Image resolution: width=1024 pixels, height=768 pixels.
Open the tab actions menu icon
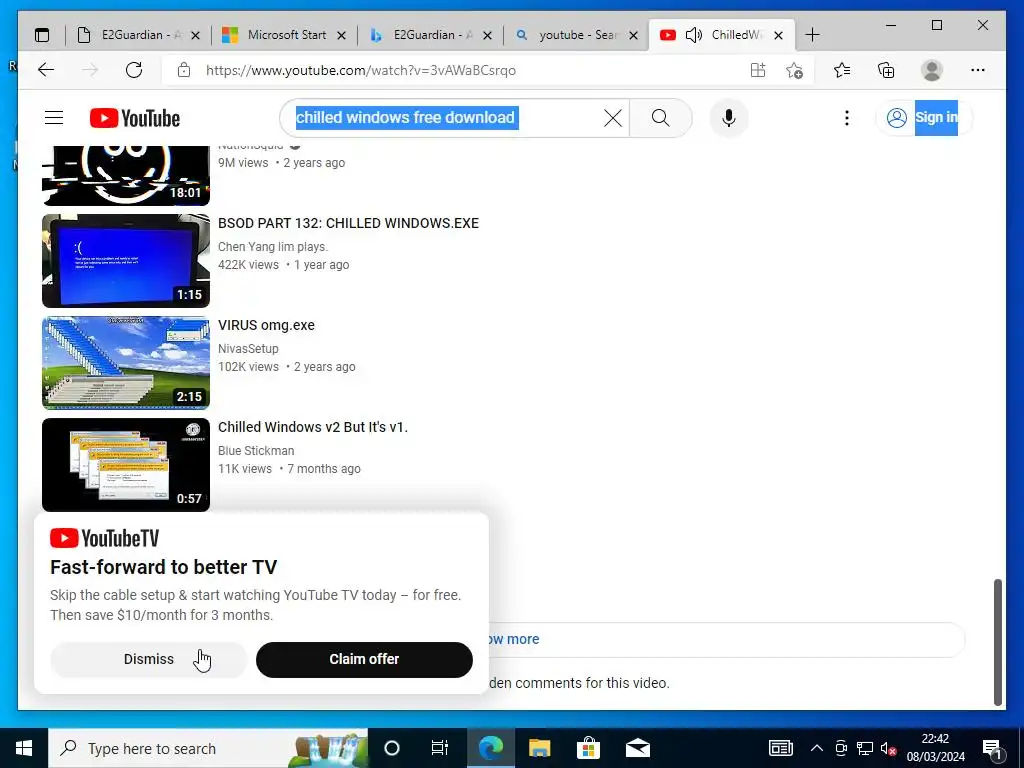pos(42,35)
